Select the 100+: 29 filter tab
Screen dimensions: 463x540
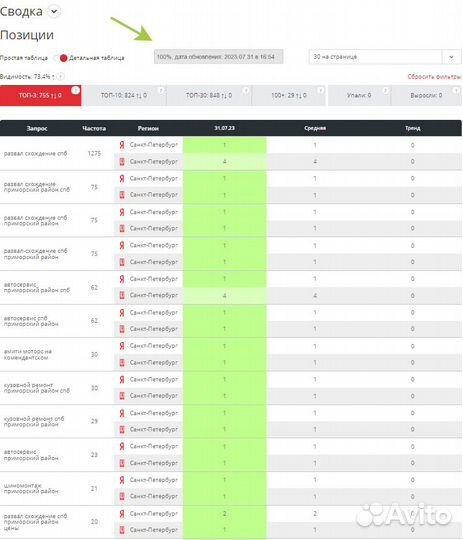pos(289,95)
